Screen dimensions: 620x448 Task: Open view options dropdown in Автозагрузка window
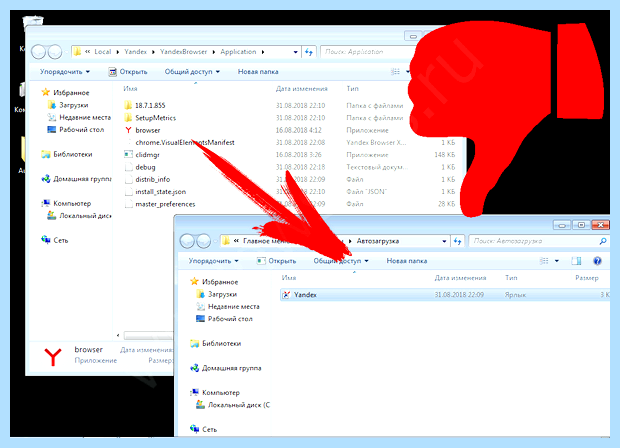pyautogui.click(x=557, y=261)
